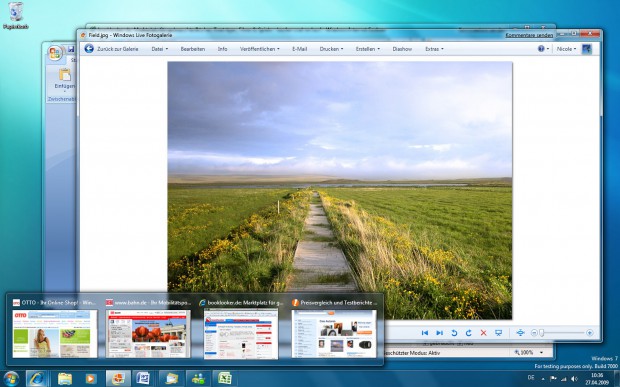Skip to the next photo
Viewport: 620px width, 387px height.
[x=439, y=333]
